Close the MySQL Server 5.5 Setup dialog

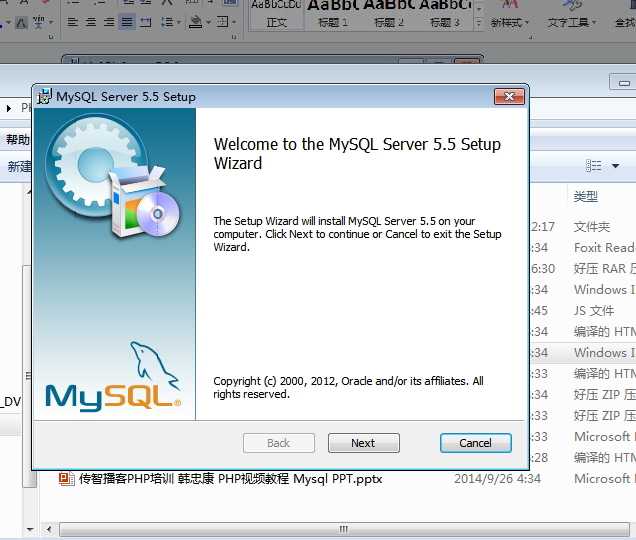tap(509, 97)
